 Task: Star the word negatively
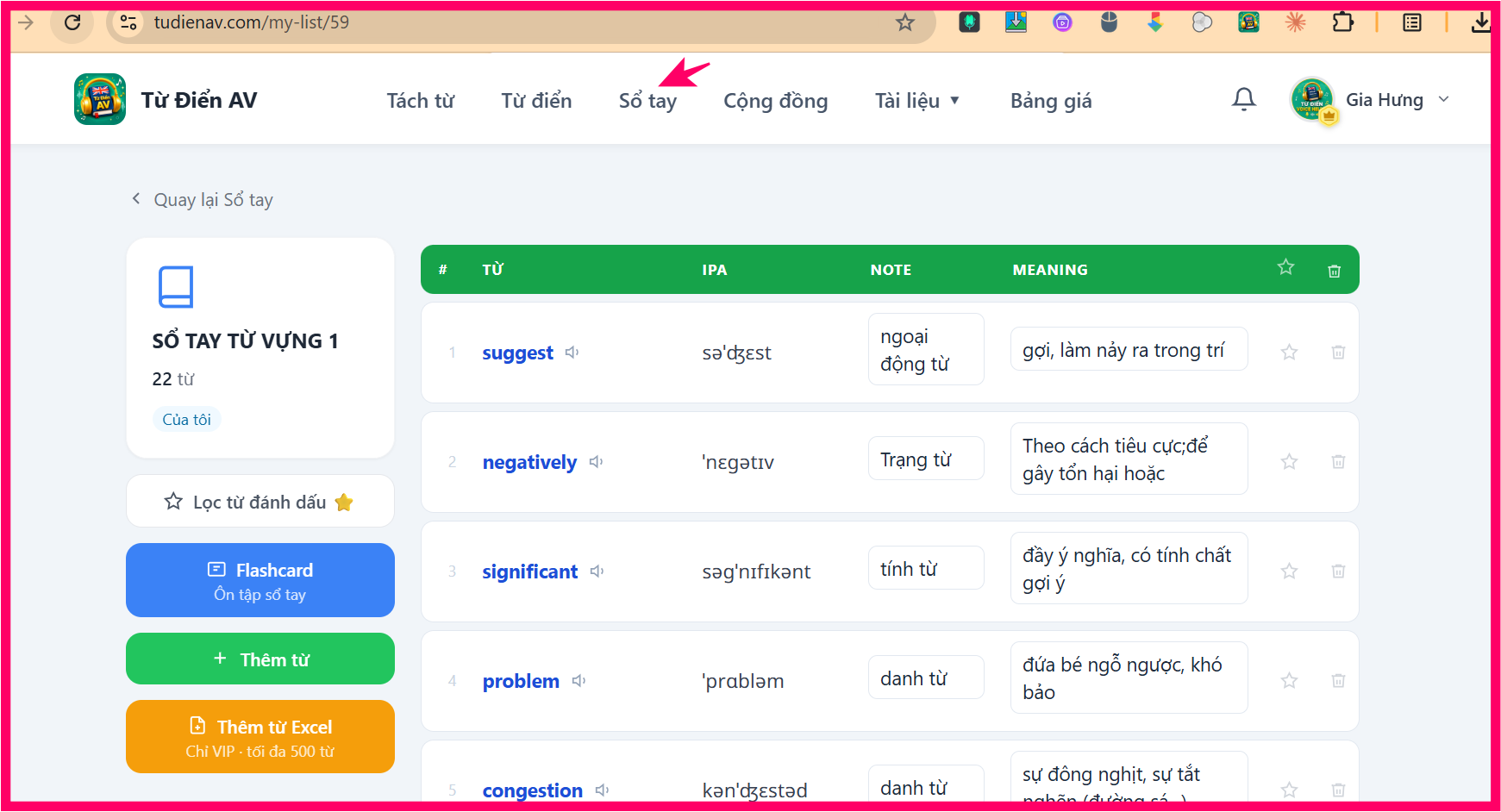(x=1289, y=461)
